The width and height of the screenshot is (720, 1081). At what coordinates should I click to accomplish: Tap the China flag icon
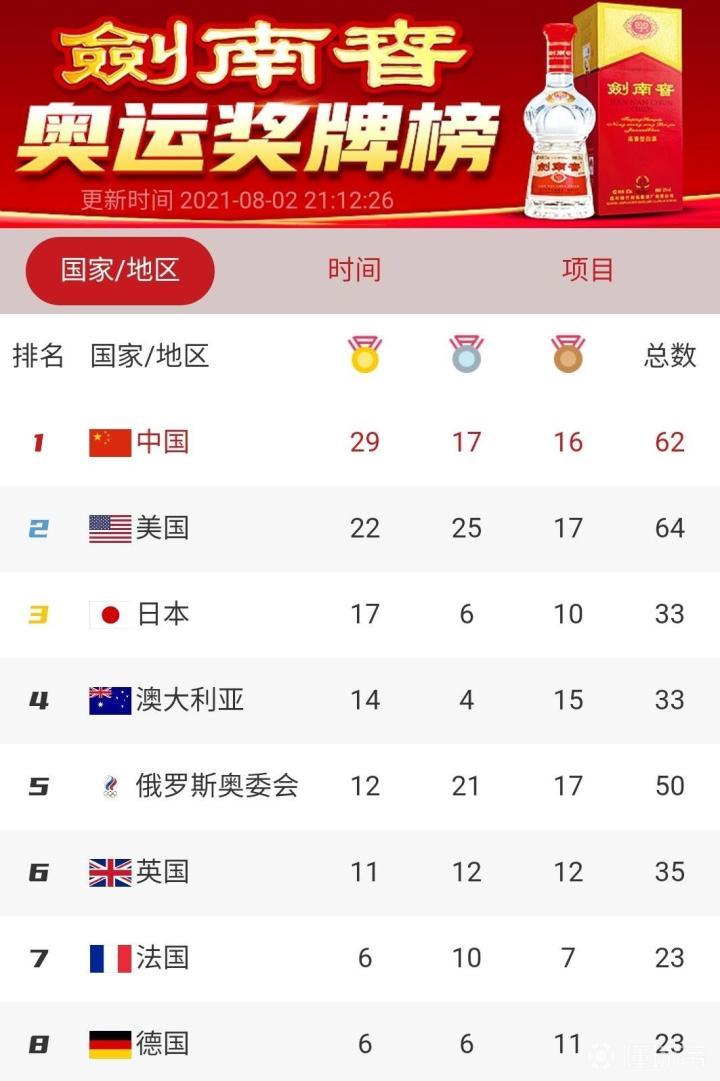pos(110,442)
